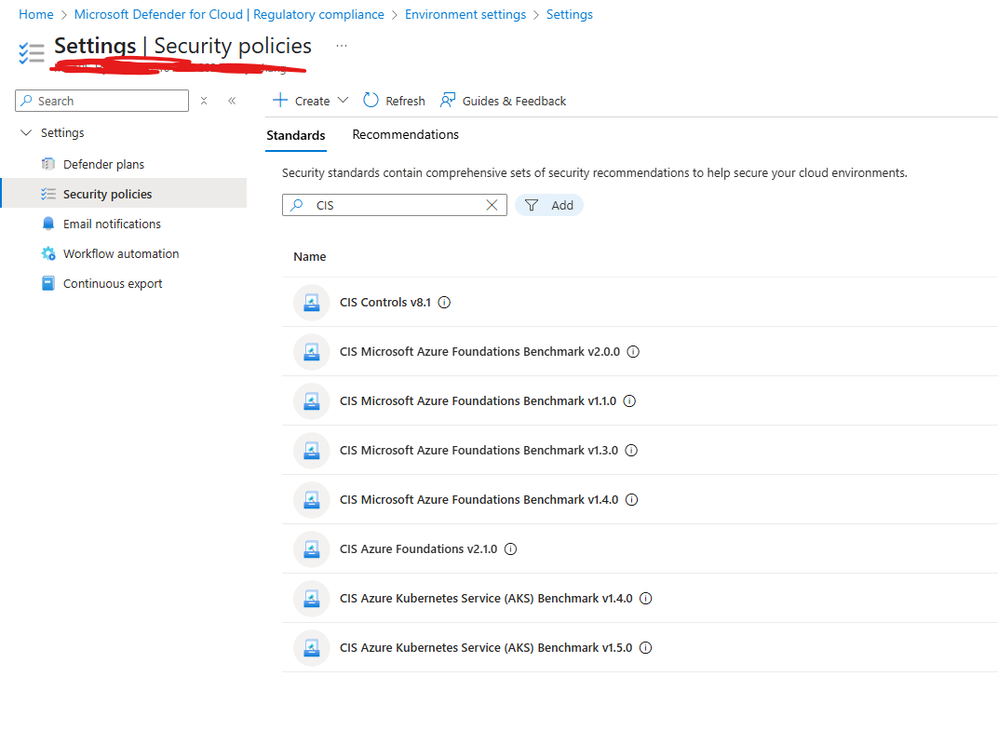The image size is (998, 732).
Task: Click standard icon beside AKS Benchmark v1.5.0
Action: 311,647
